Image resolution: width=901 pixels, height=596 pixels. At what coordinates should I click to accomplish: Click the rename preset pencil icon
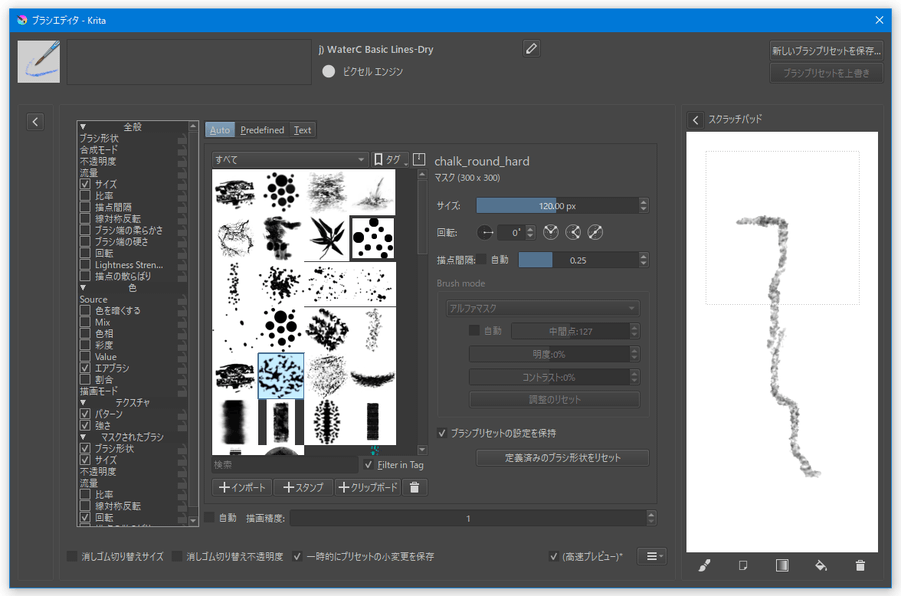[x=531, y=49]
